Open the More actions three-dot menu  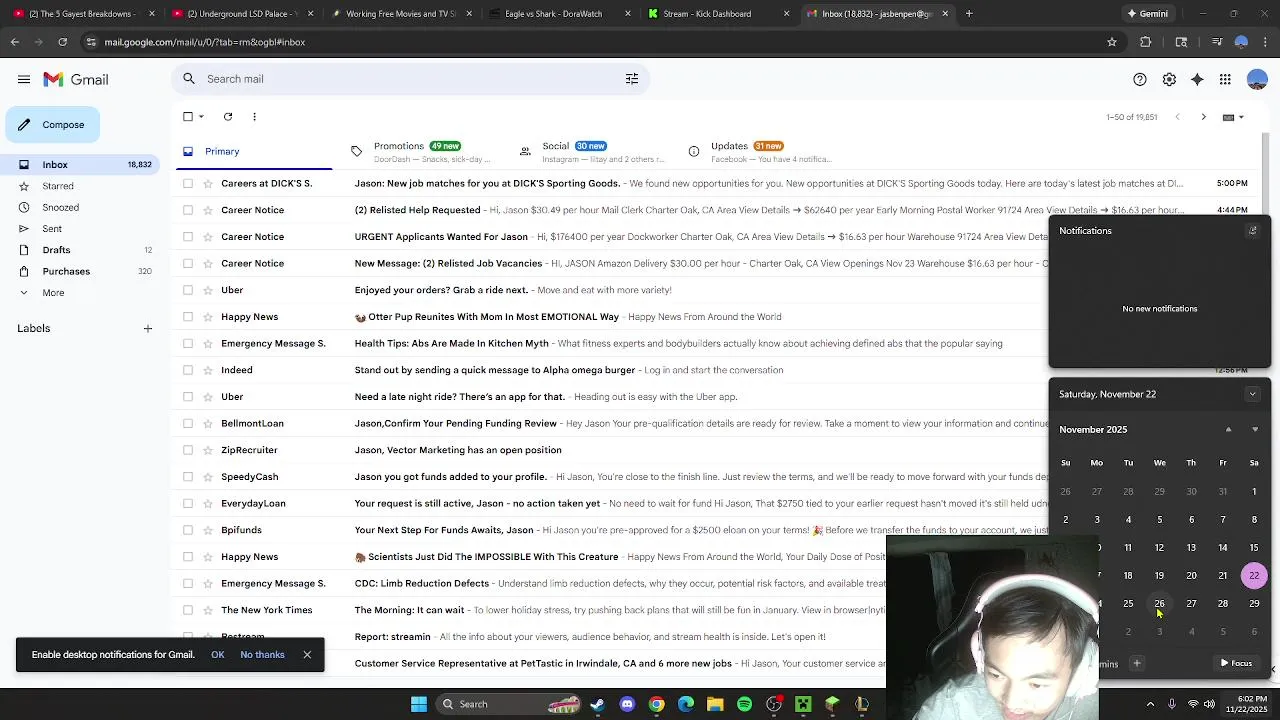coord(254,117)
